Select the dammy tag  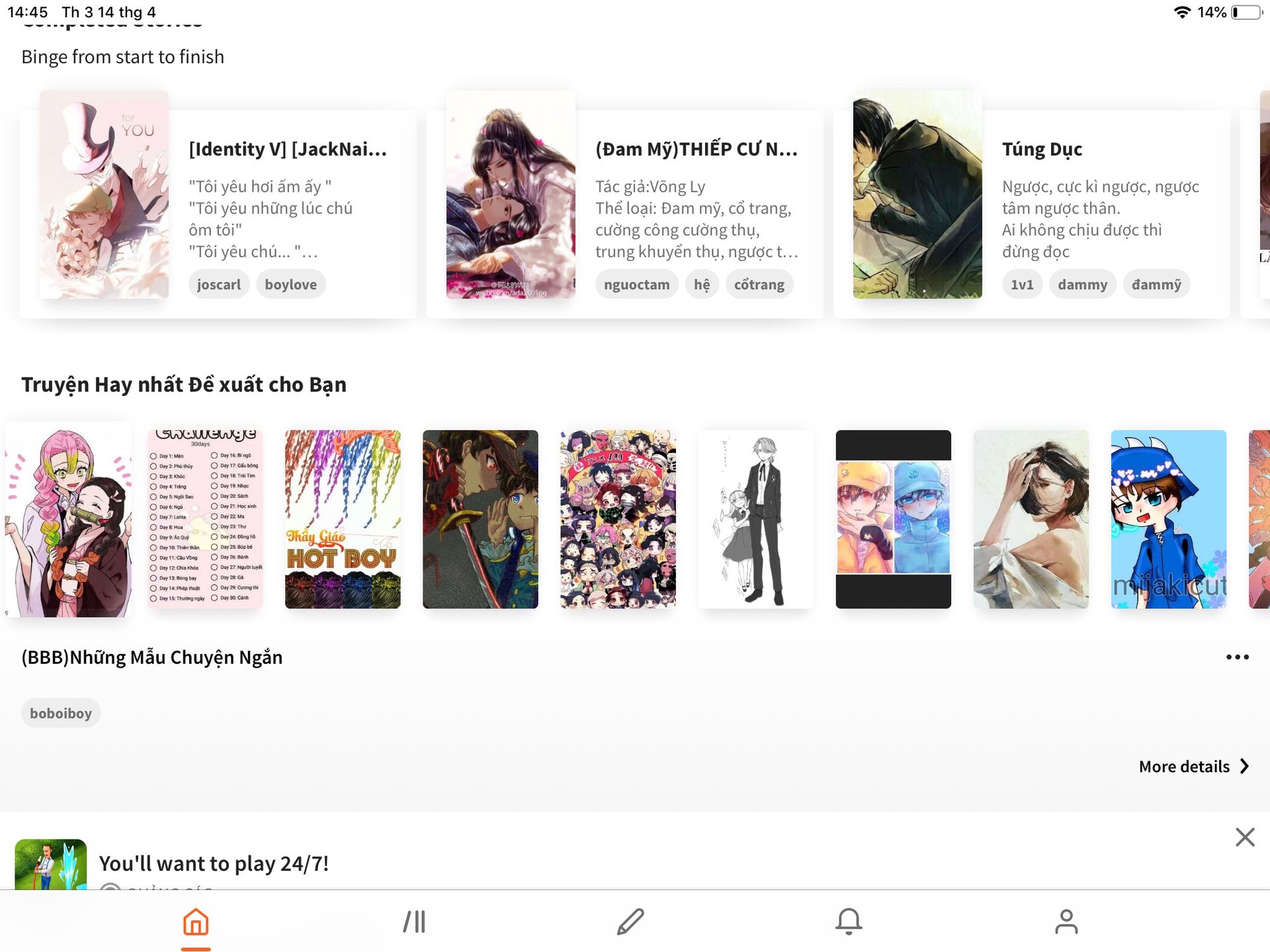tap(1082, 284)
